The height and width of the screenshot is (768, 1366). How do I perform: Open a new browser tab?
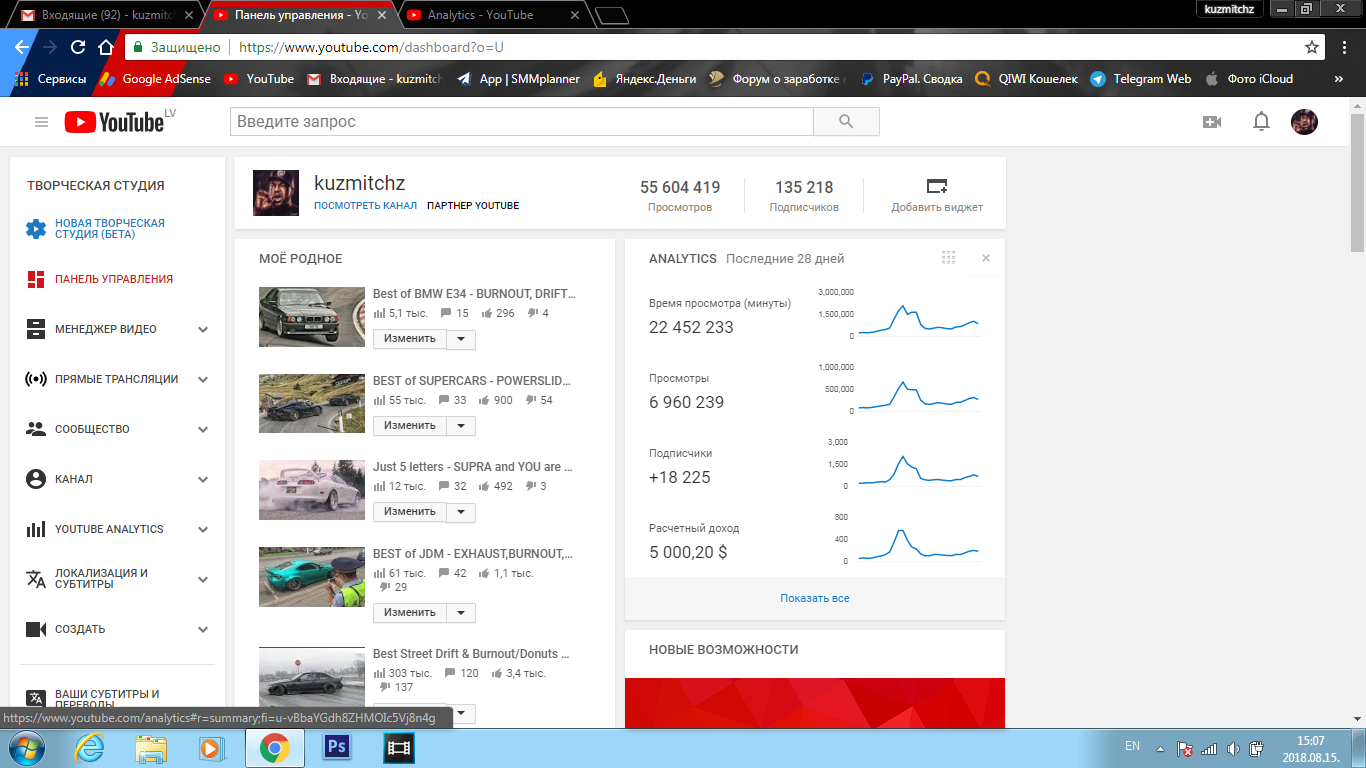pyautogui.click(x=611, y=15)
